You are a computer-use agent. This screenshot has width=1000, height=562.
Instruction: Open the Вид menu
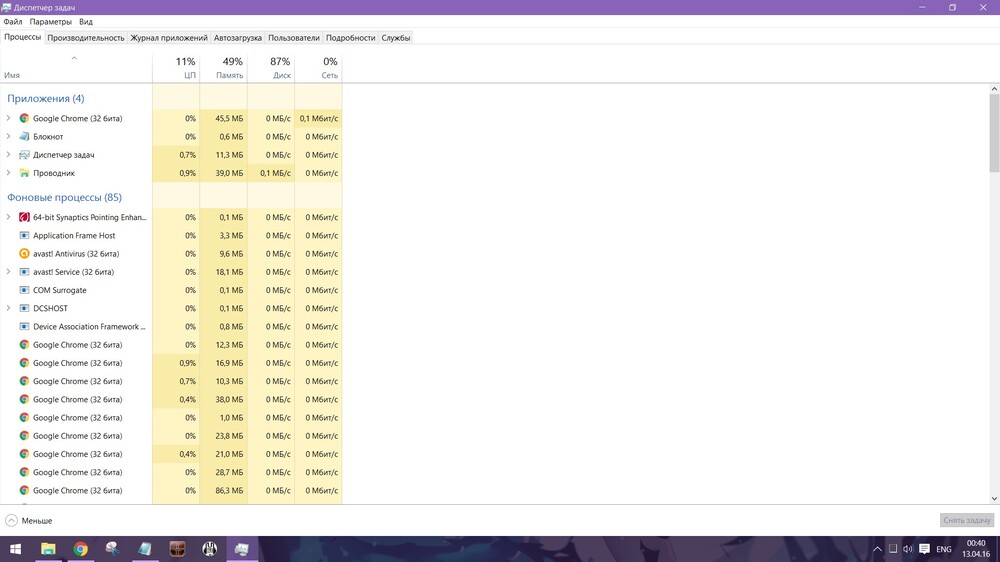click(86, 22)
